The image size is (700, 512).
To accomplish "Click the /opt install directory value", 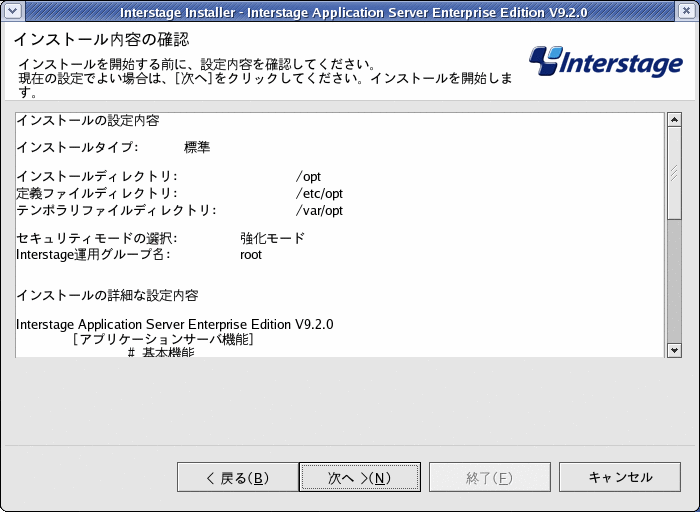I will [x=308, y=177].
